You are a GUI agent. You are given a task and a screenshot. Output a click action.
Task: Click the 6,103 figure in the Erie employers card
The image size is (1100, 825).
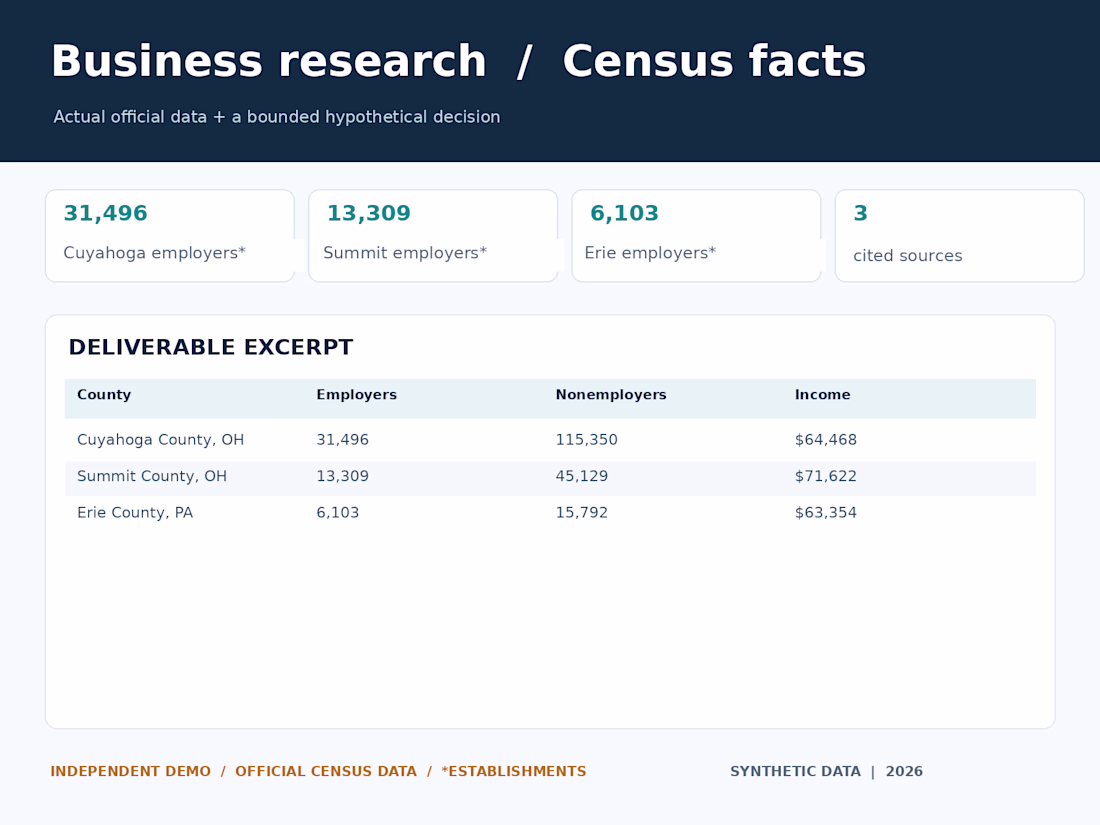(624, 213)
